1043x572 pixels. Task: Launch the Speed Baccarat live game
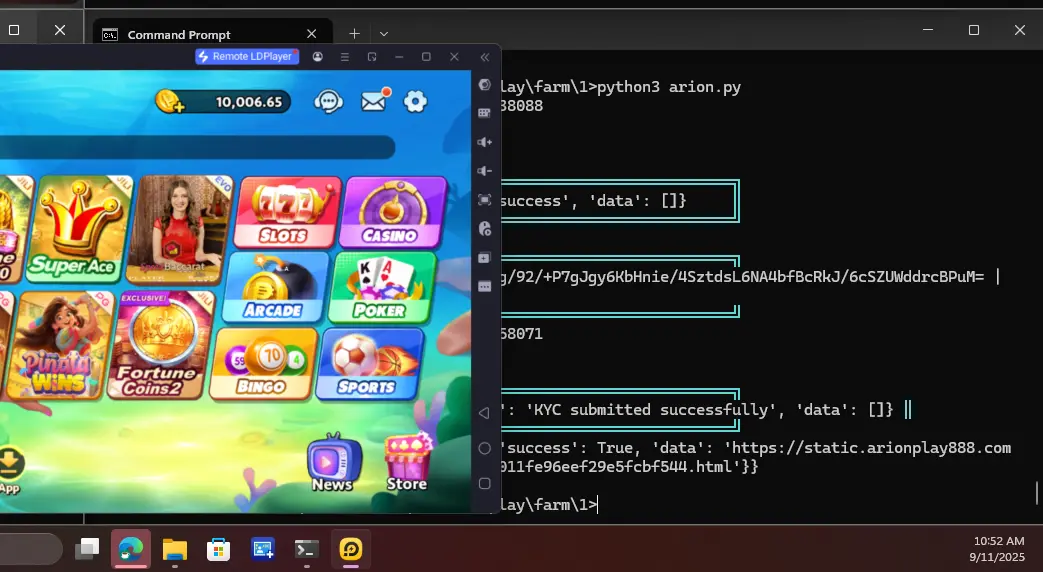click(179, 229)
